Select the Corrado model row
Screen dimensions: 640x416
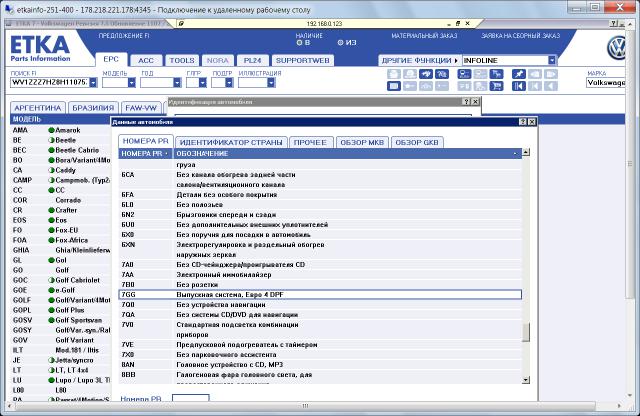click(60, 200)
